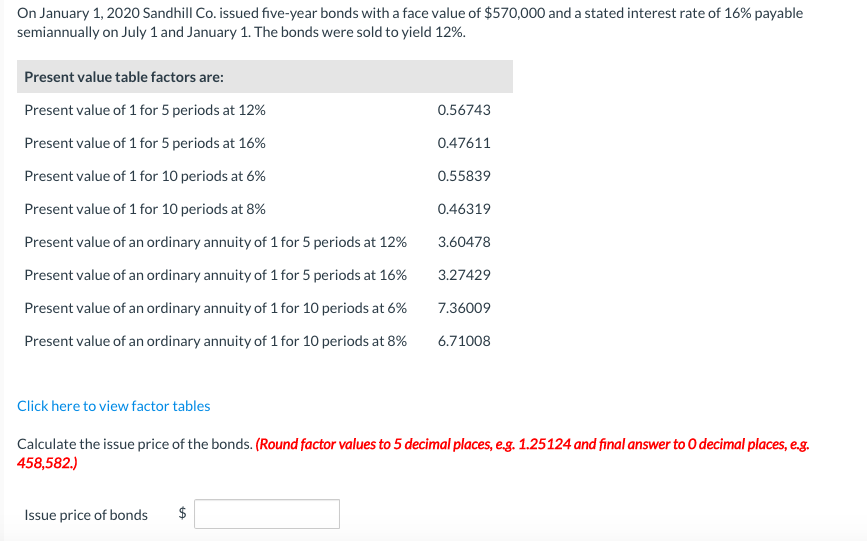Select the ordinary annuity 10 periods at 6% row
The height and width of the screenshot is (541, 867).
point(265,308)
